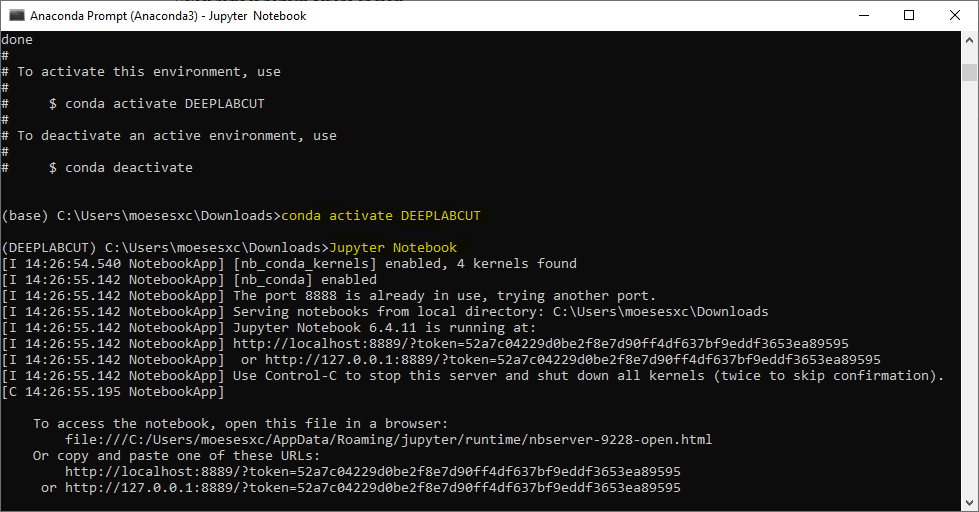
Task: Click the scrollbar down arrow
Action: pyautogui.click(x=969, y=503)
